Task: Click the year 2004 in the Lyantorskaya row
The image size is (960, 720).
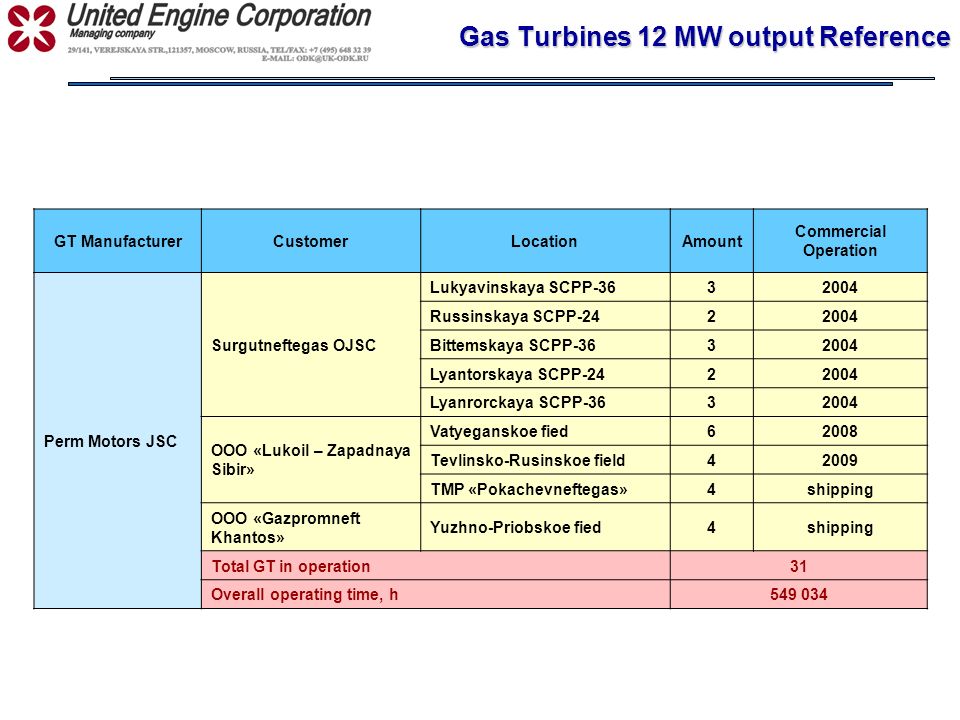Action: (x=840, y=374)
